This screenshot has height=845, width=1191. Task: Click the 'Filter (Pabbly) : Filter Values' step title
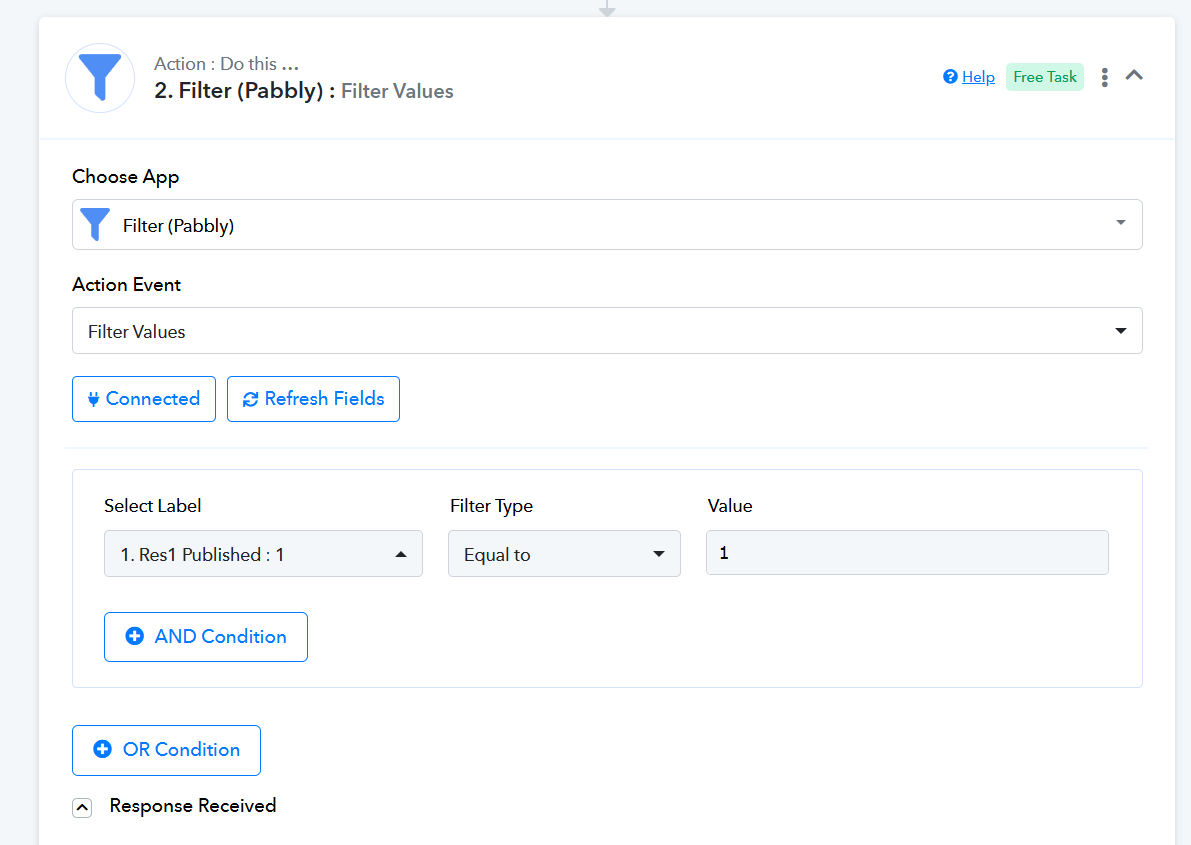tap(304, 91)
